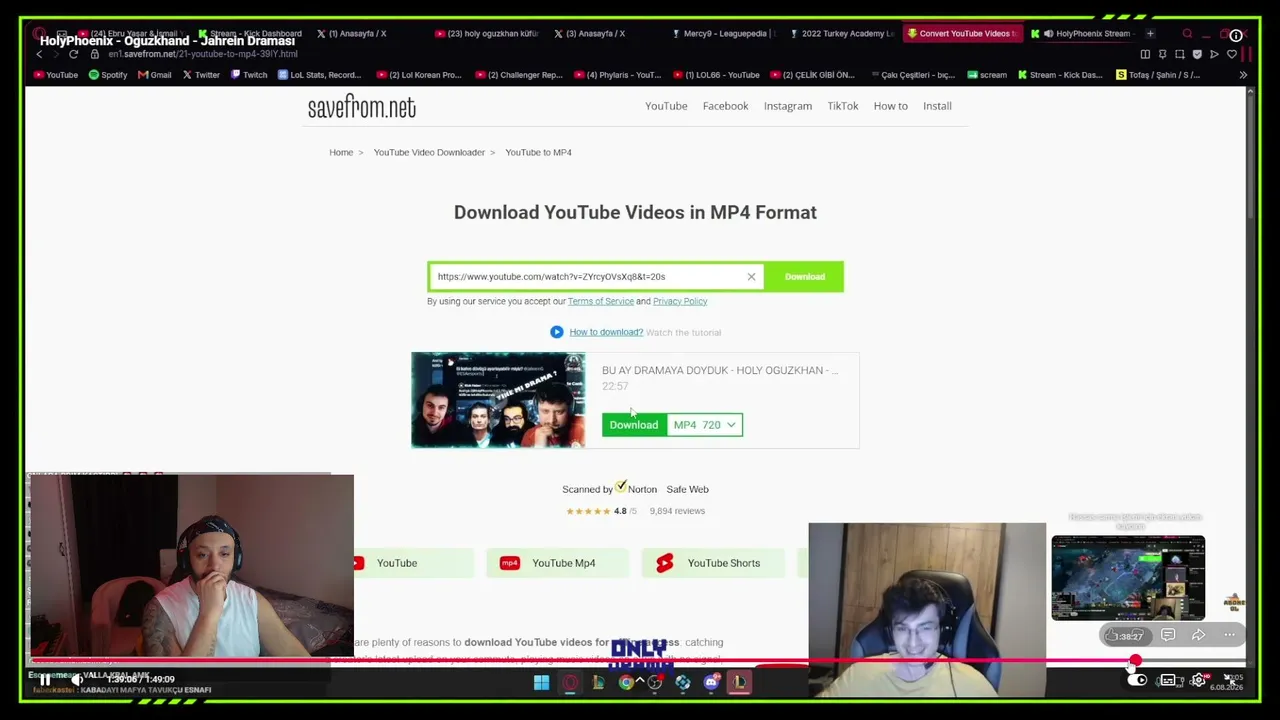The image size is (1280, 720).
Task: Open the Privacy Policy link
Action: click(x=680, y=301)
